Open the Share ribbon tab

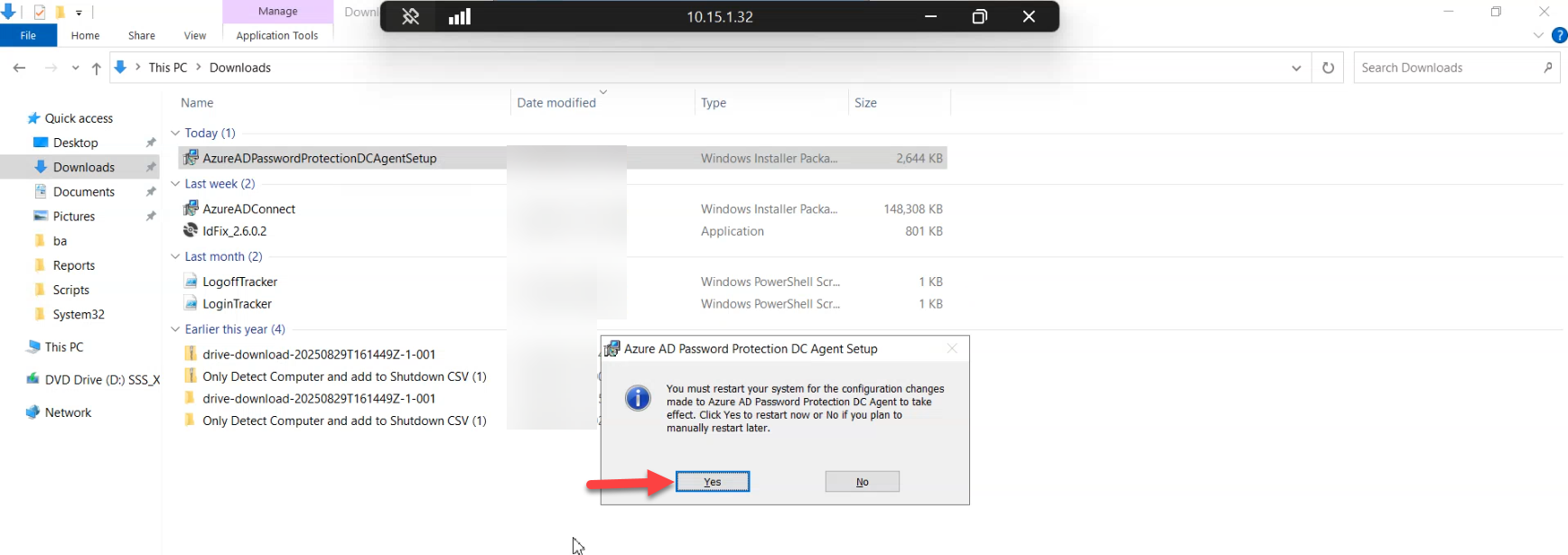(x=142, y=35)
